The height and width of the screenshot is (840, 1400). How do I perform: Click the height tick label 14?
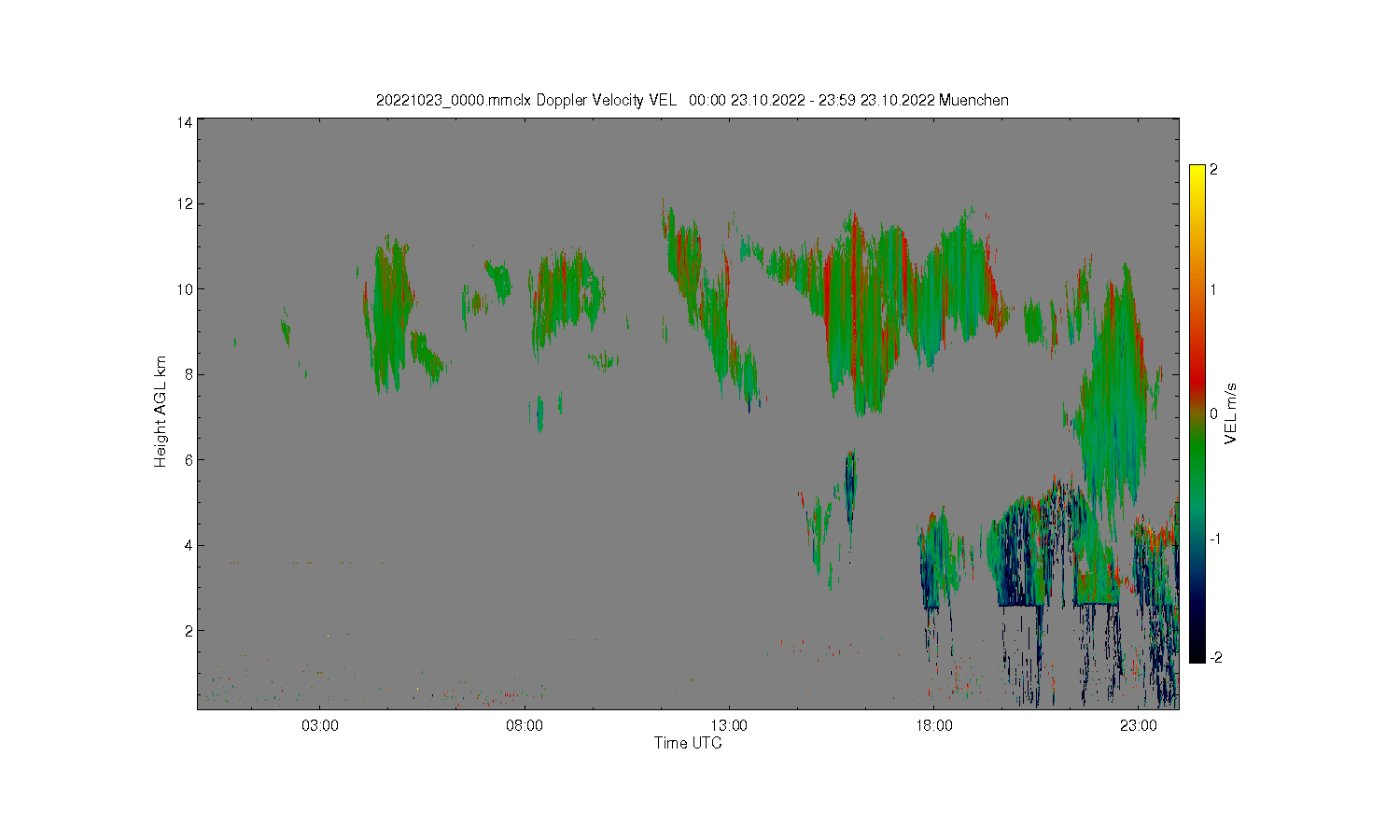point(184,122)
